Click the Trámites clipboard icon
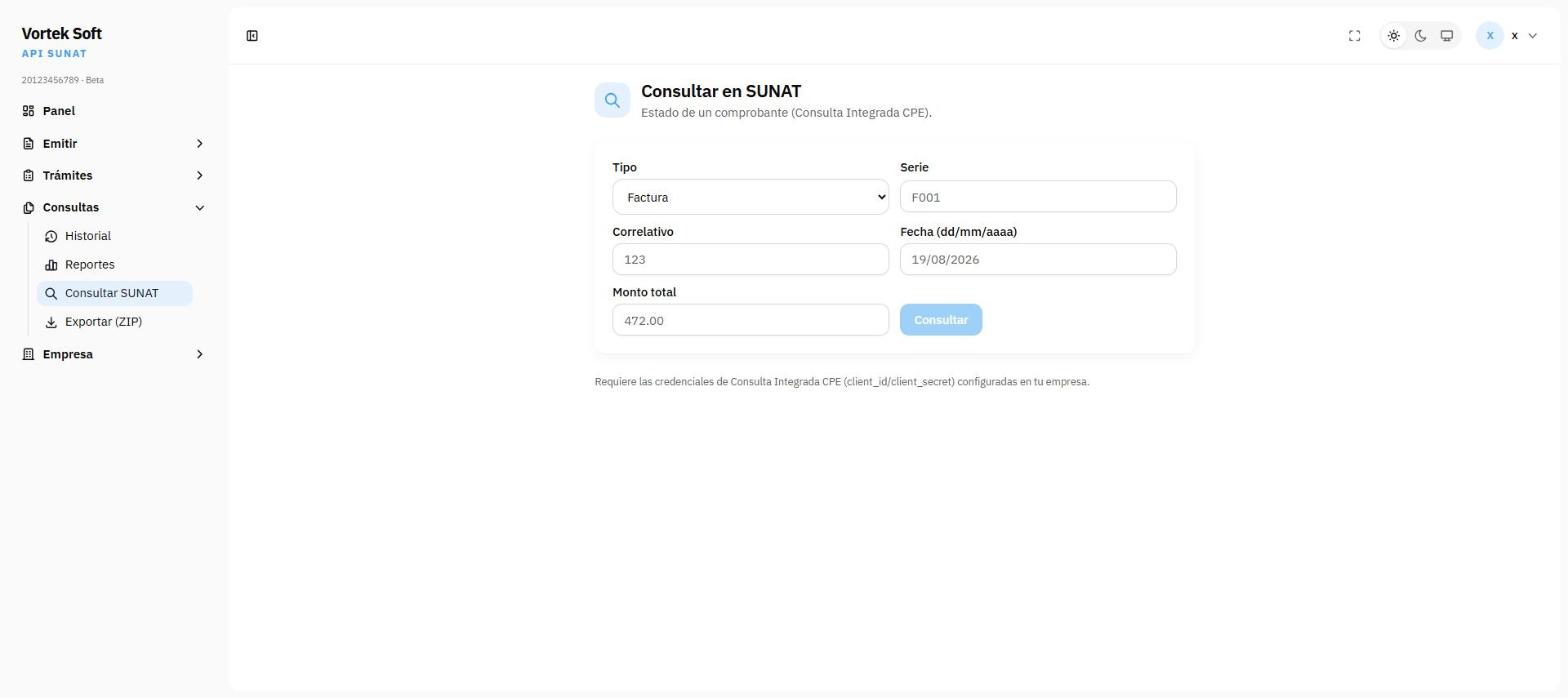The width and height of the screenshot is (1568, 698). [x=28, y=176]
